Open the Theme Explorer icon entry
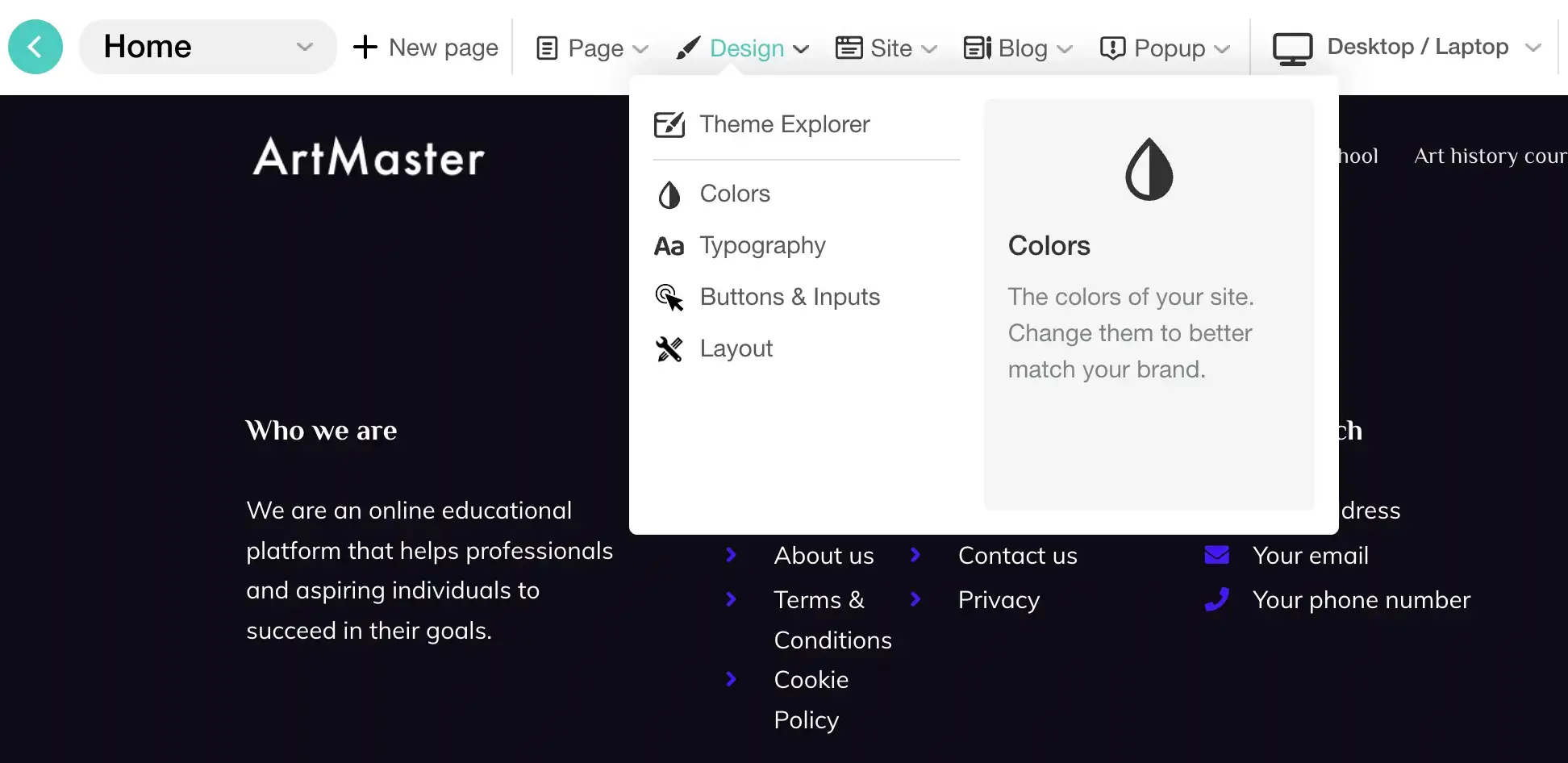The image size is (1568, 763). 669,124
